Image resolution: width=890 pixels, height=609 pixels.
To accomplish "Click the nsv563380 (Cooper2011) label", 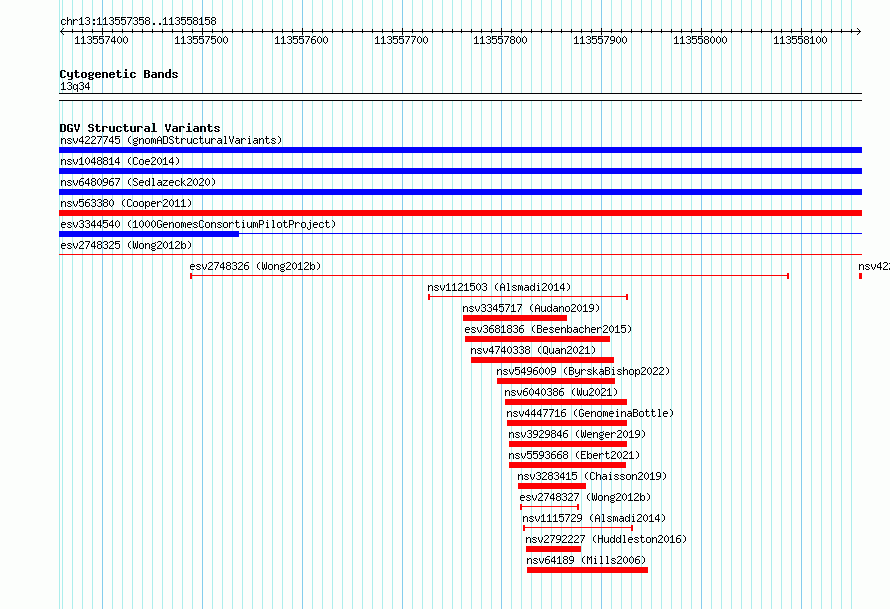I will [x=126, y=203].
